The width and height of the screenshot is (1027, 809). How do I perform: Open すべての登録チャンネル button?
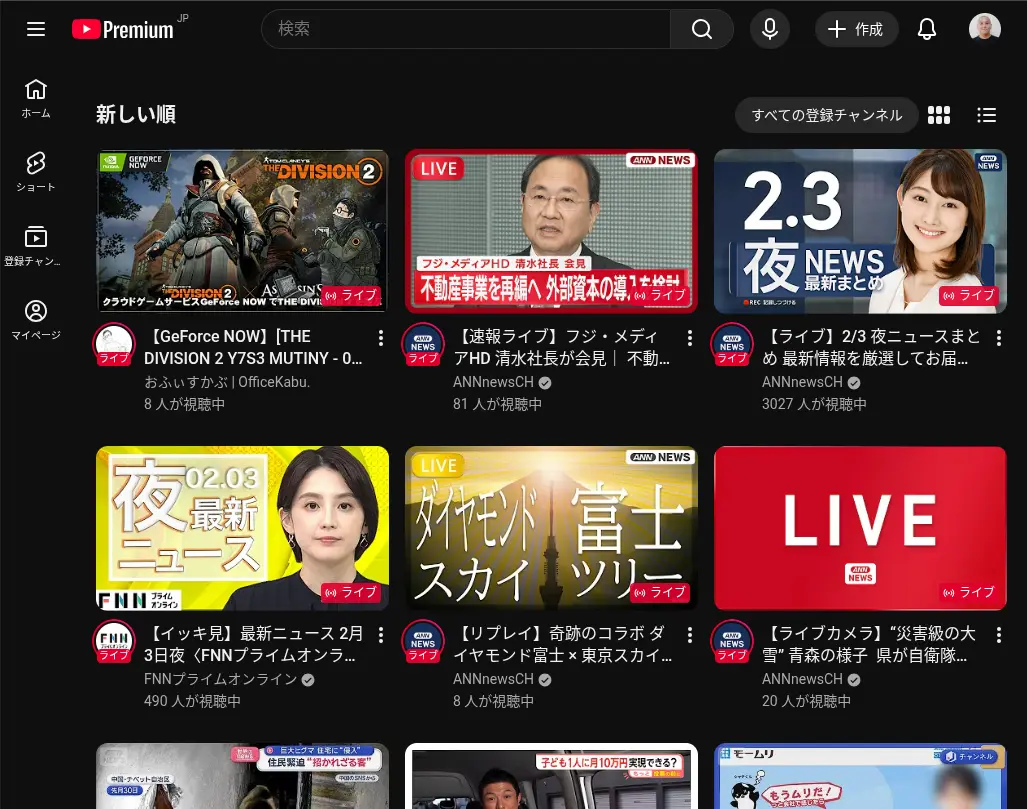pyautogui.click(x=826, y=115)
